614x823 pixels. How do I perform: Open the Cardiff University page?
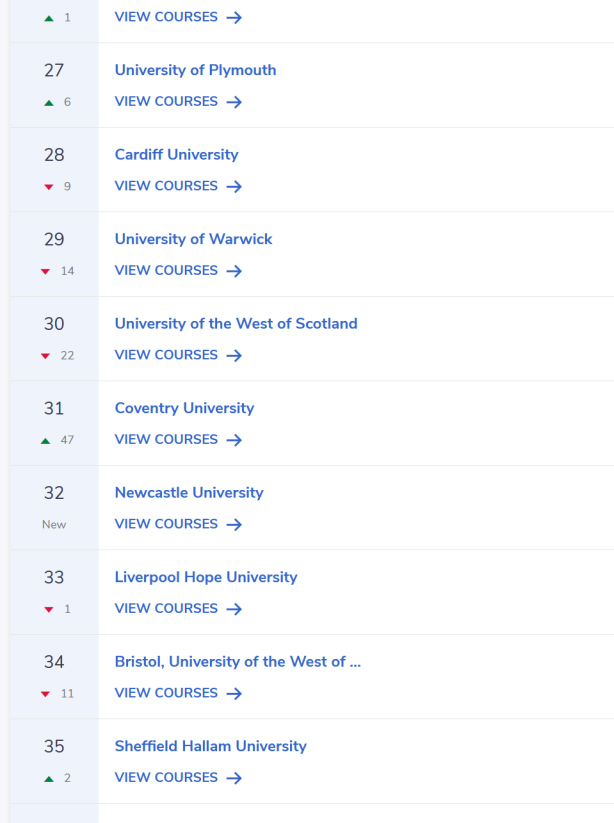point(176,155)
